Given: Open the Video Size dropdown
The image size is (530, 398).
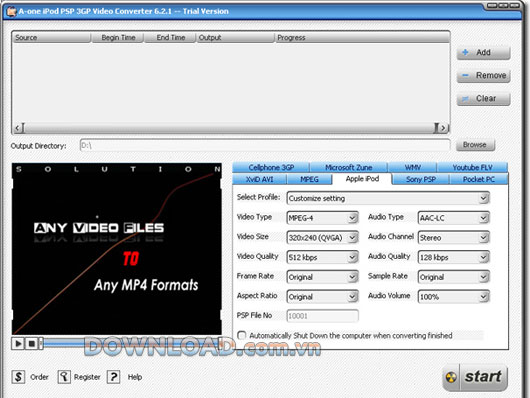Looking at the screenshot, I should pos(322,237).
